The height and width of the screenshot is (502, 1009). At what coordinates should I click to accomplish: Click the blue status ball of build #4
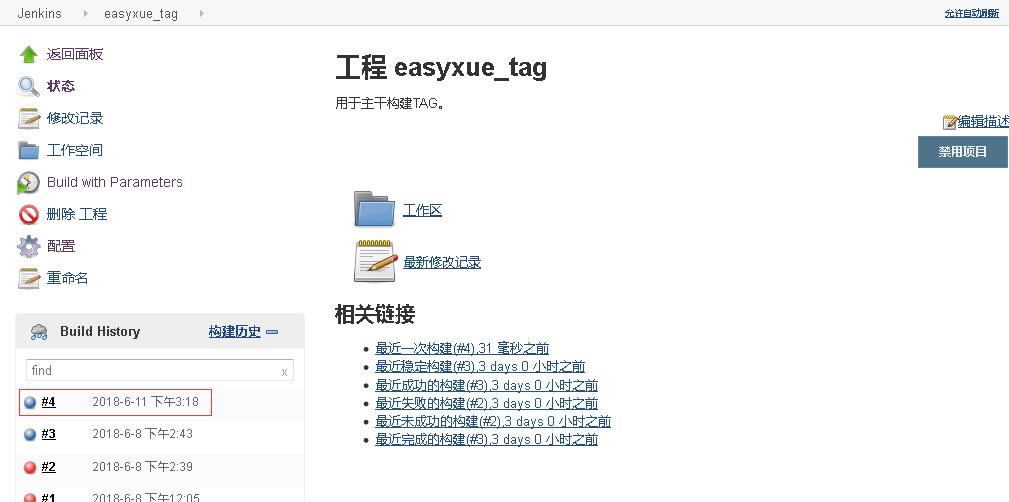(x=30, y=403)
